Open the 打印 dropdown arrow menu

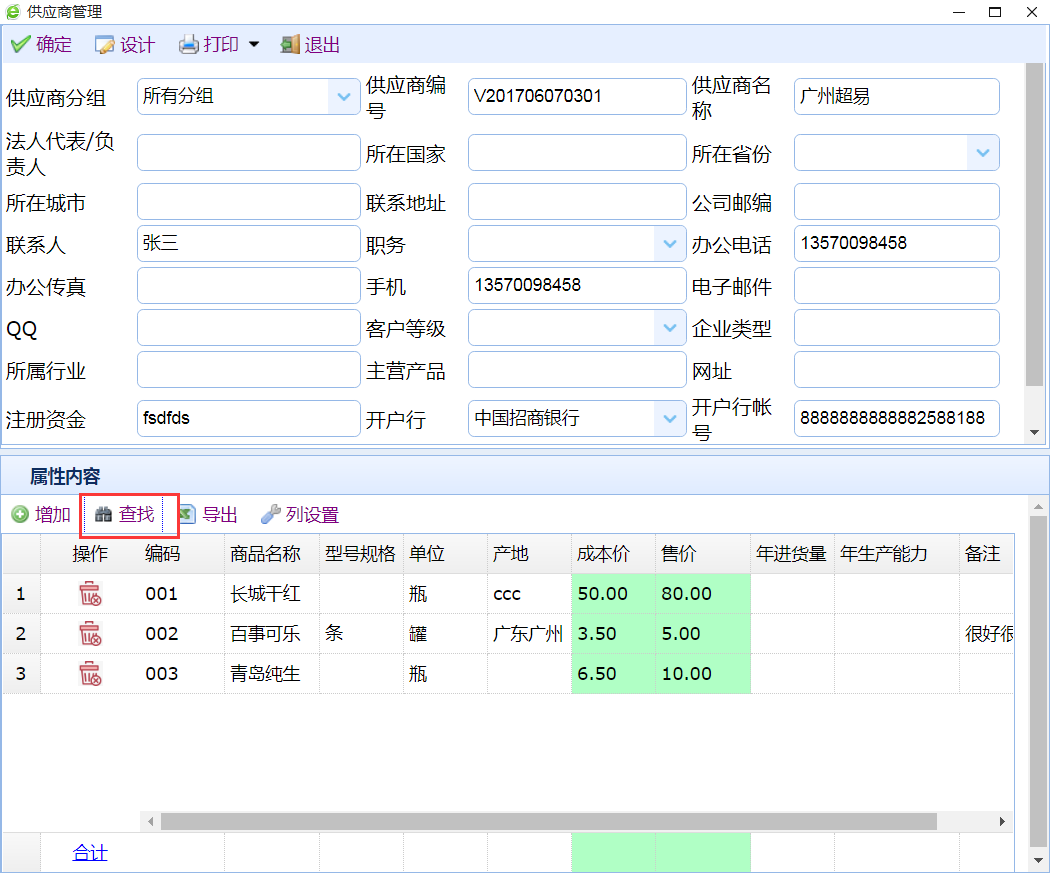click(253, 45)
